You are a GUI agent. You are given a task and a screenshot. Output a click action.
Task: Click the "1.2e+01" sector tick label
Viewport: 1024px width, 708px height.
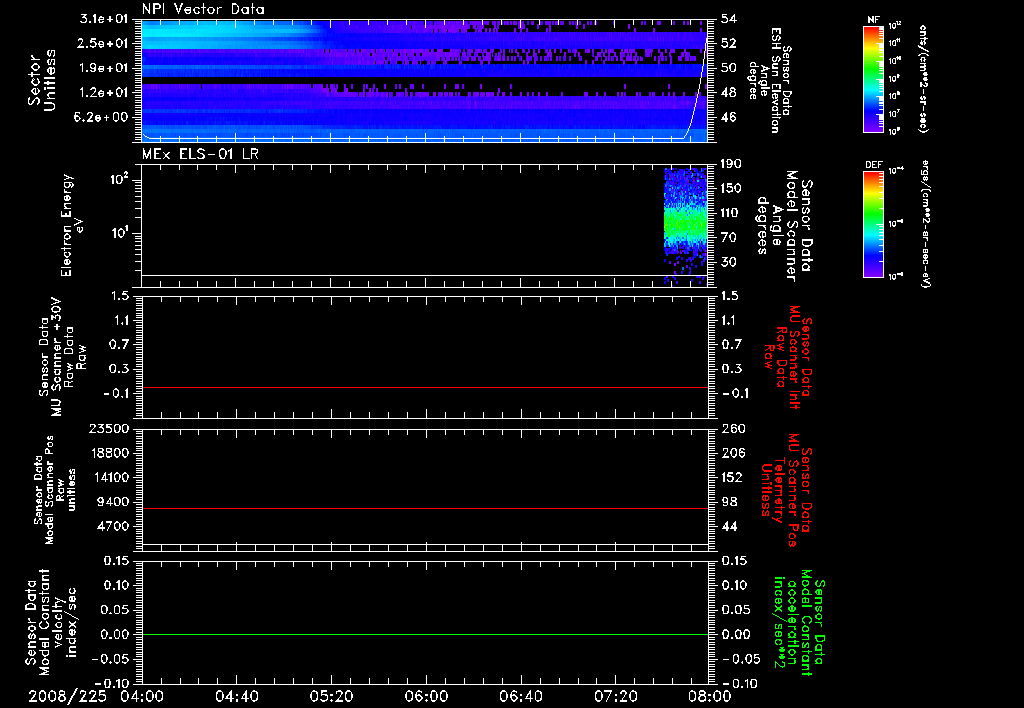coord(103,93)
